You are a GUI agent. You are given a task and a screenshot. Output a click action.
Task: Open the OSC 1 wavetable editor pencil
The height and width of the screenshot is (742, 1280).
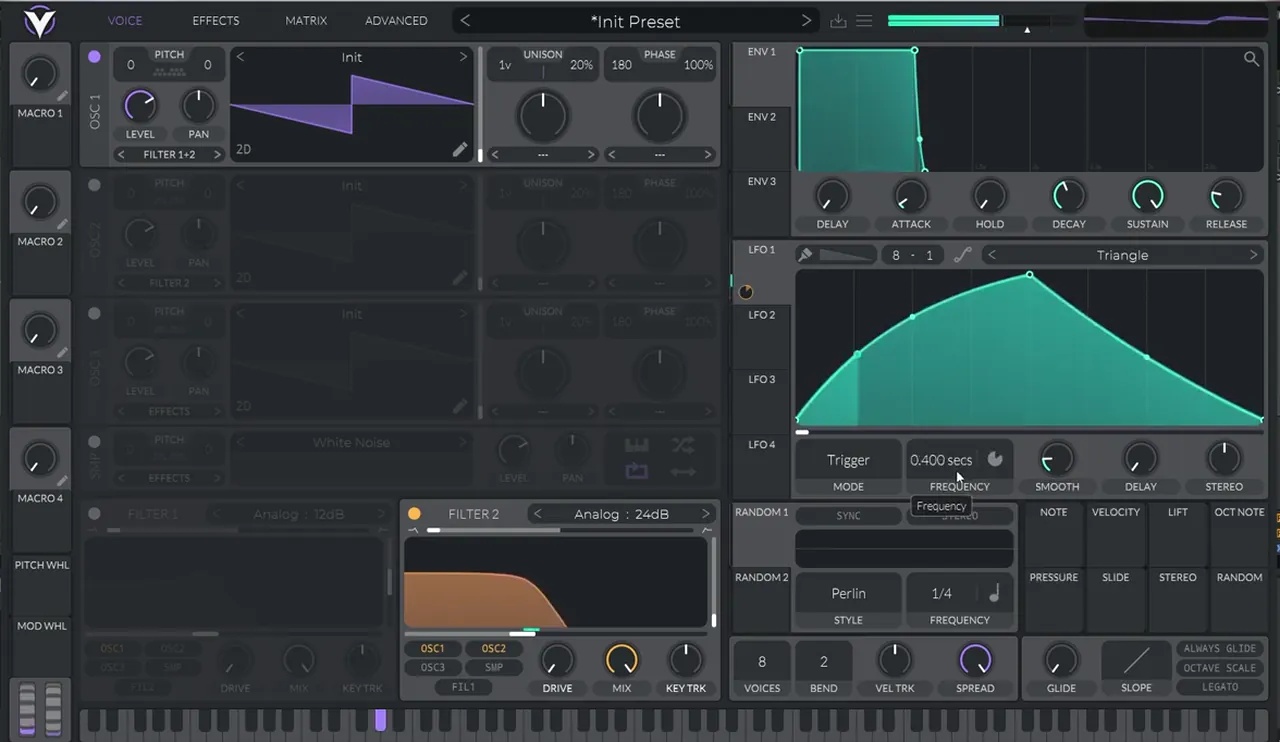pyautogui.click(x=460, y=150)
